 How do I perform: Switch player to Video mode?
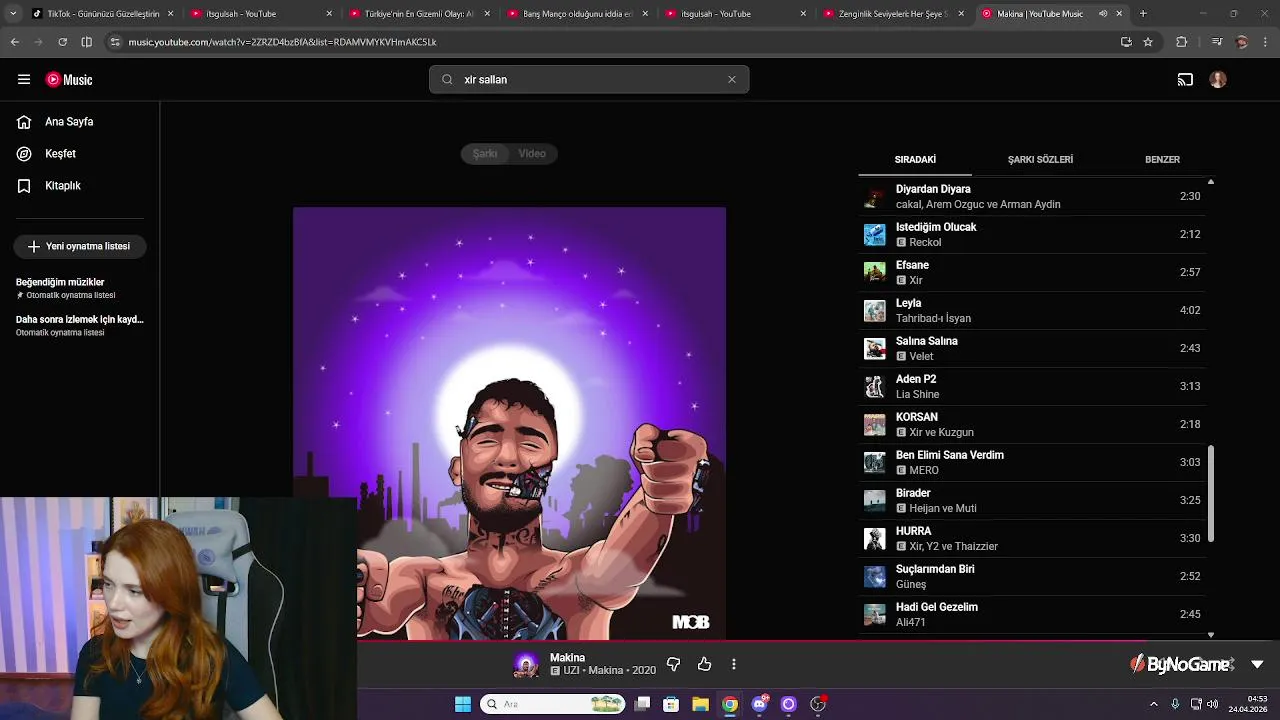(x=532, y=153)
